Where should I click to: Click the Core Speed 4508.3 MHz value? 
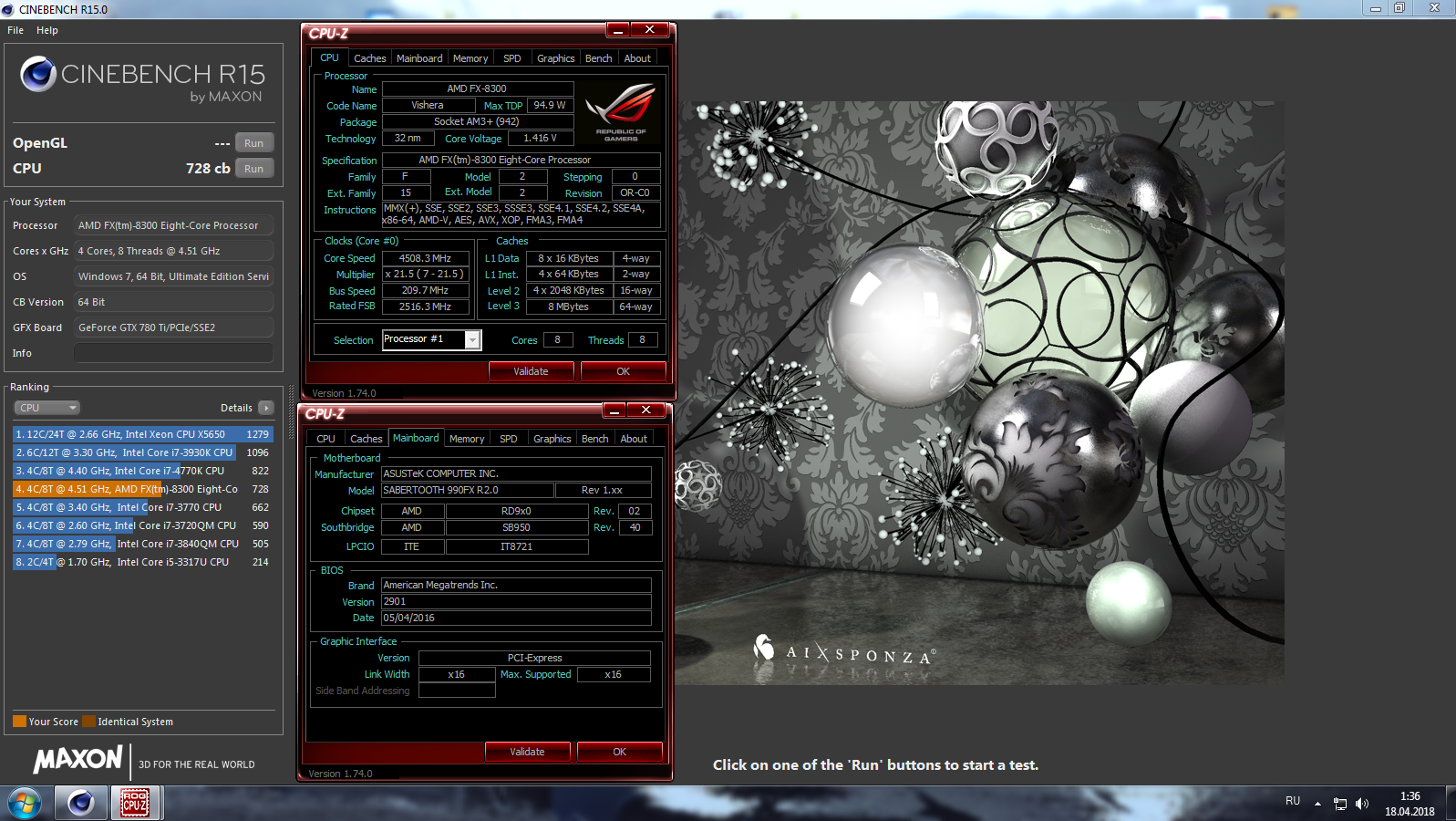(426, 258)
